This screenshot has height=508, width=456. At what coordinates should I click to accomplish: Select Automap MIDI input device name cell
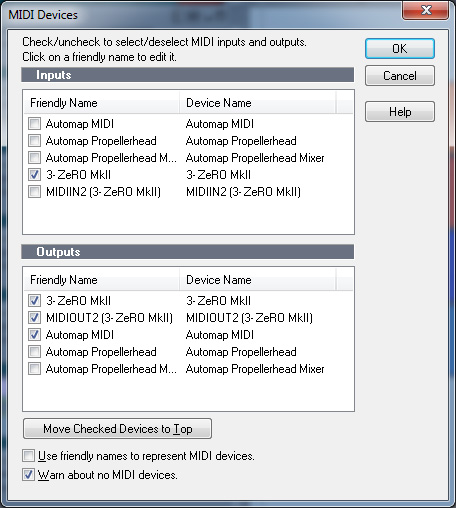(220, 124)
